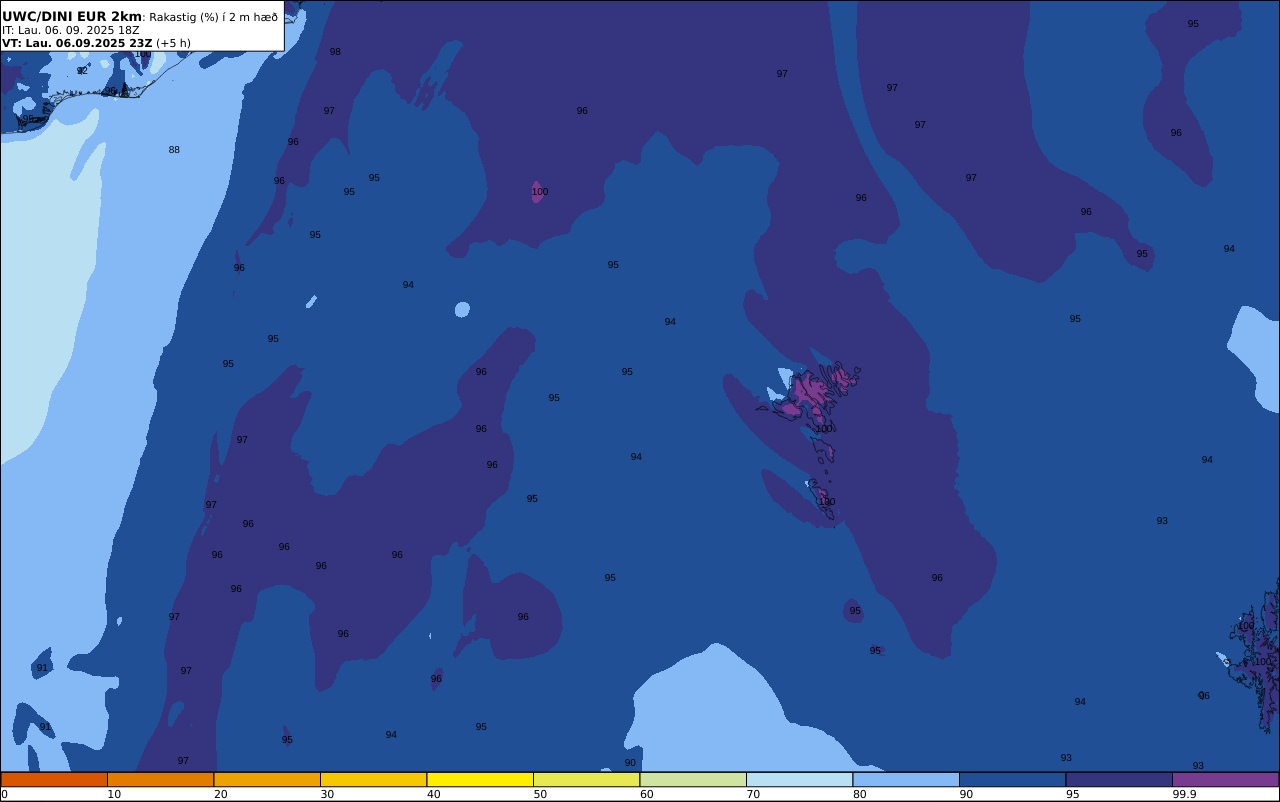Image resolution: width=1280 pixels, height=802 pixels.
Task: Select the legend tick label "50"
Action: [540, 794]
